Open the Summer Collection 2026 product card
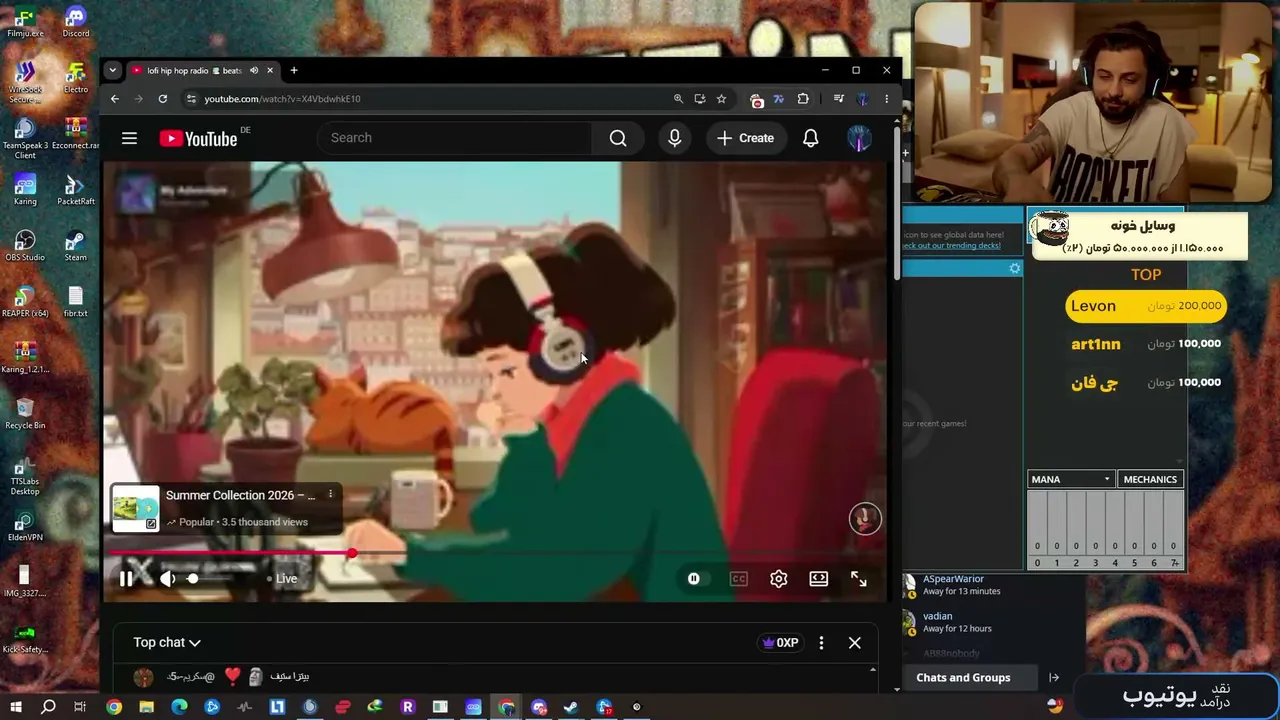The image size is (1280, 720). [x=227, y=508]
